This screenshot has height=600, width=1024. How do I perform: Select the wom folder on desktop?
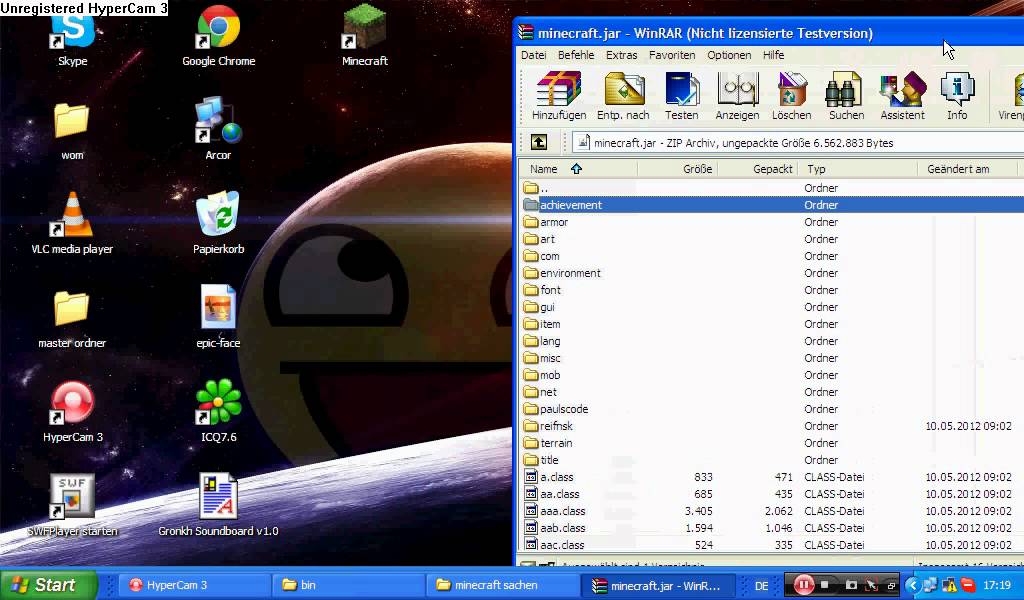(72, 131)
